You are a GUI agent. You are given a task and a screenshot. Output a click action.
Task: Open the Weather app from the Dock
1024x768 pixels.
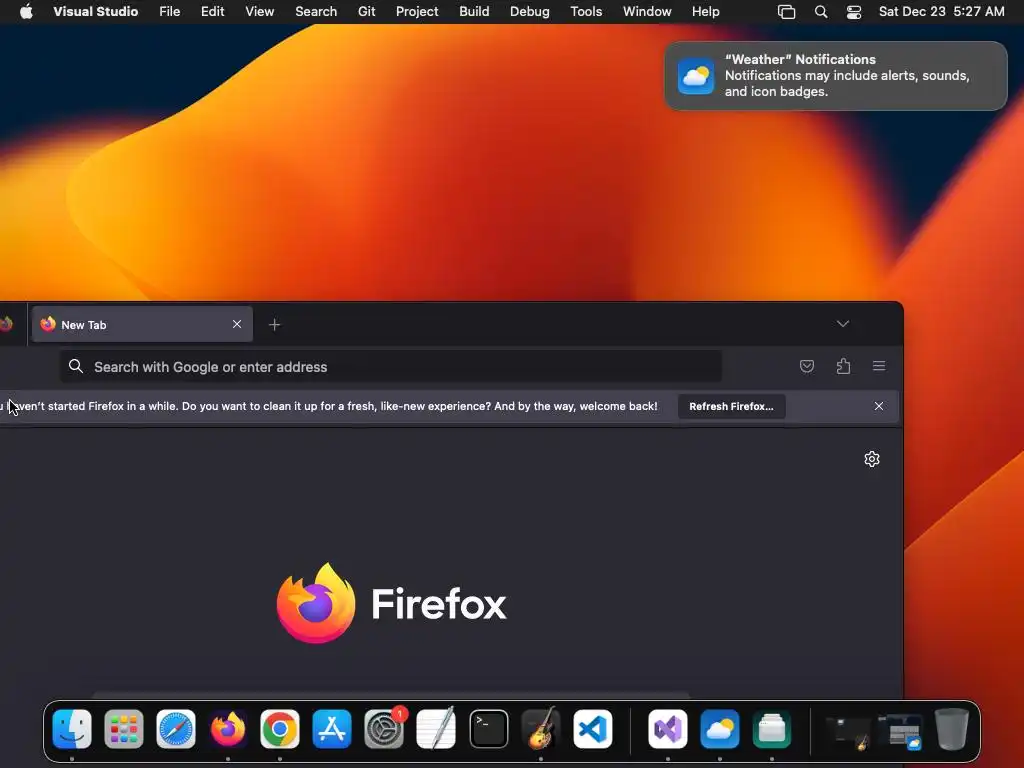720,729
